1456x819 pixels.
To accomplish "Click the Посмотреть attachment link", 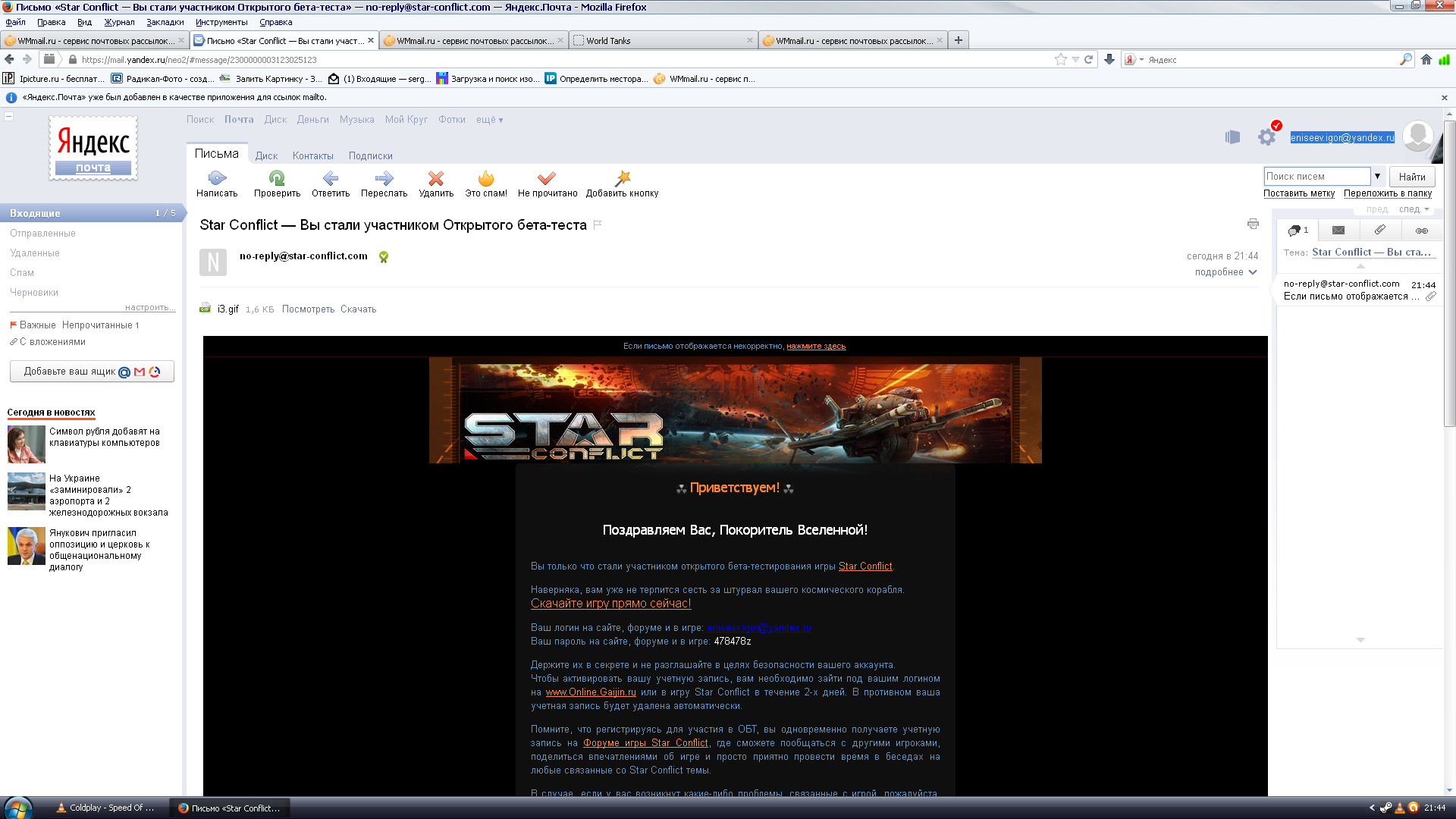I will (308, 309).
